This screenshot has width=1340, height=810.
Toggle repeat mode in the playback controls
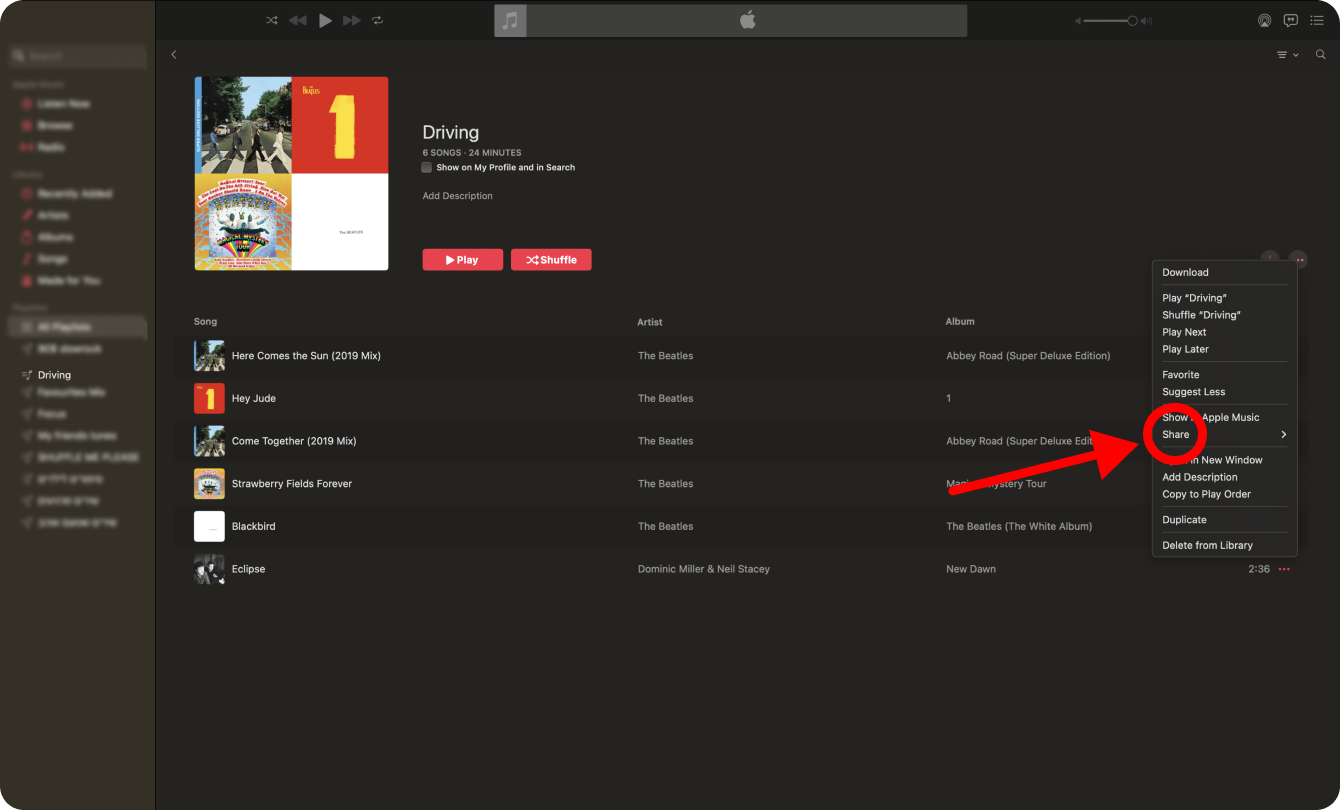tap(377, 20)
